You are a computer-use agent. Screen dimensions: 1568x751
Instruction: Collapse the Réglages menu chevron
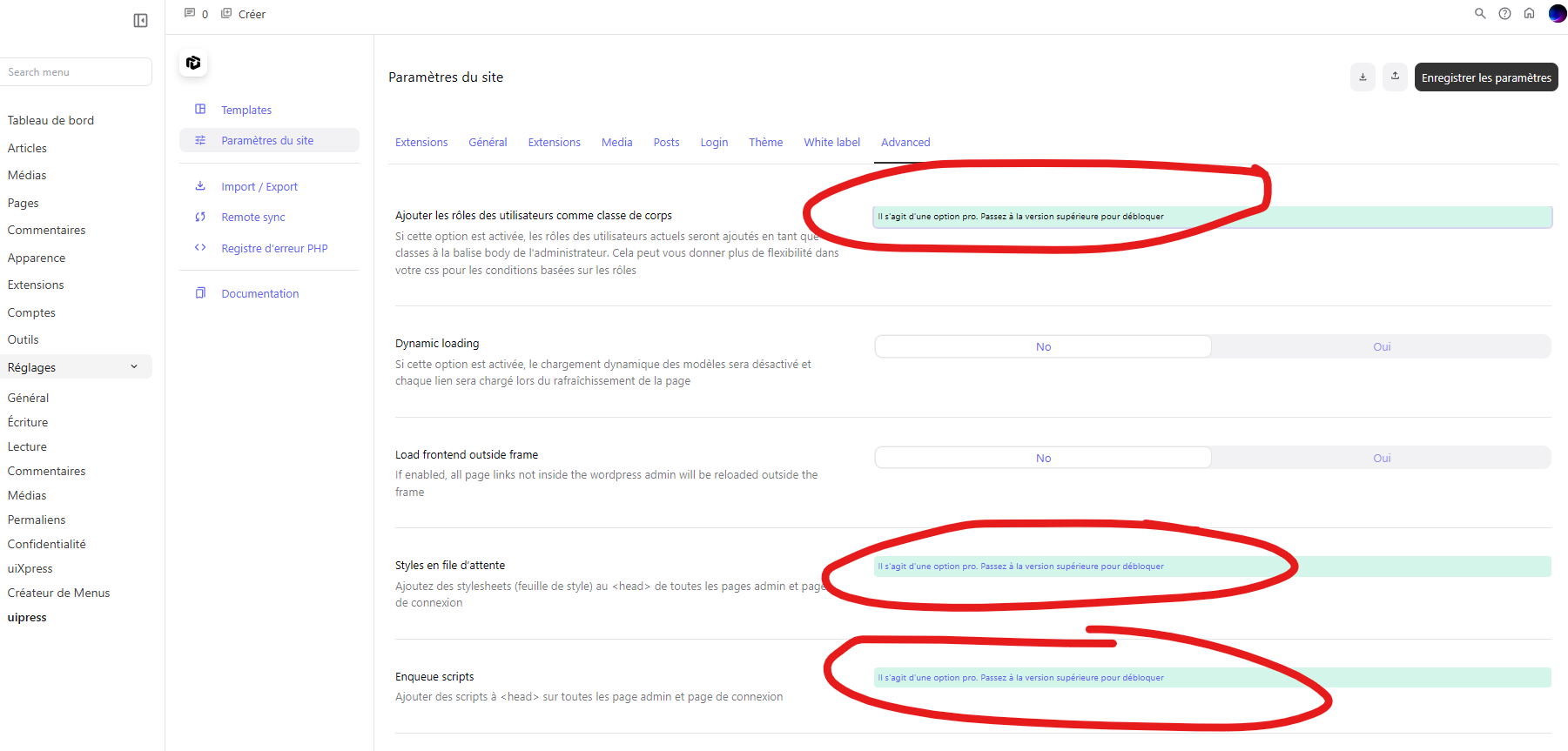click(x=134, y=367)
